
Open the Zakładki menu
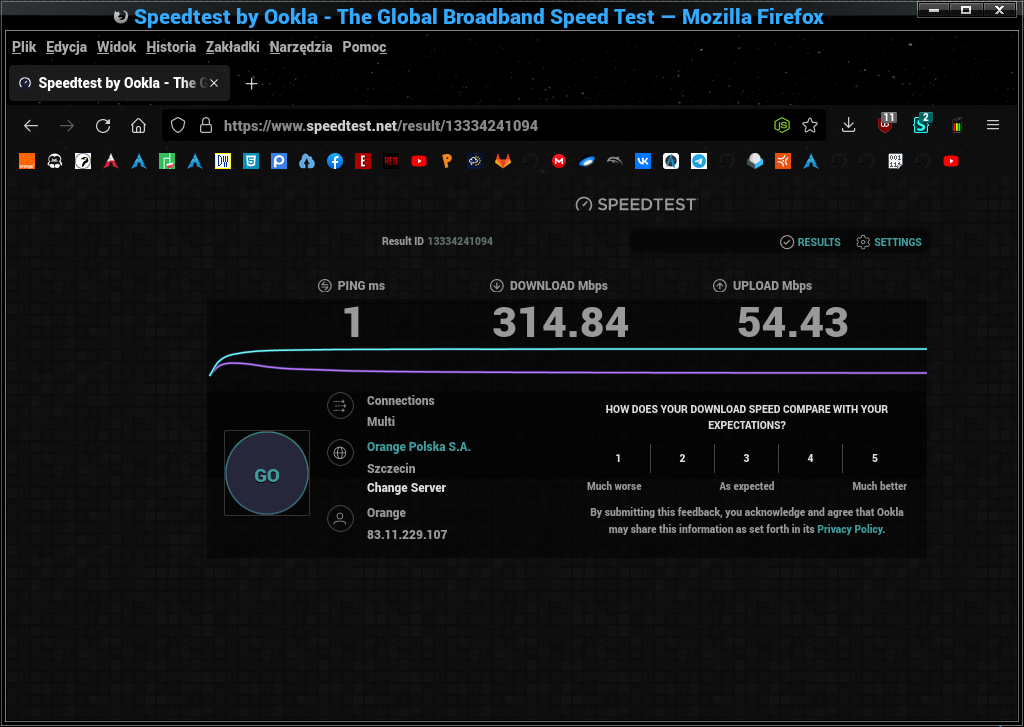coord(232,47)
